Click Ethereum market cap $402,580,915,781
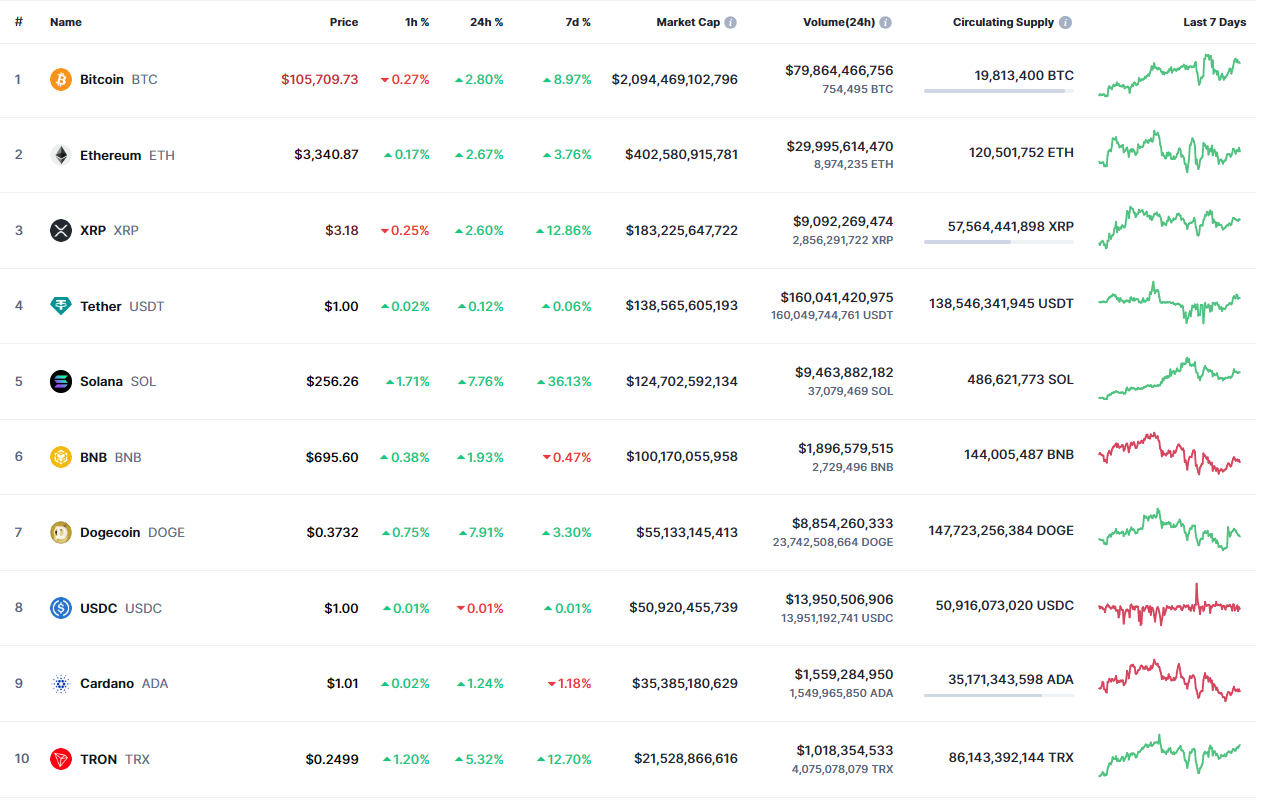Image resolution: width=1268 pixels, height=802 pixels. click(x=682, y=155)
